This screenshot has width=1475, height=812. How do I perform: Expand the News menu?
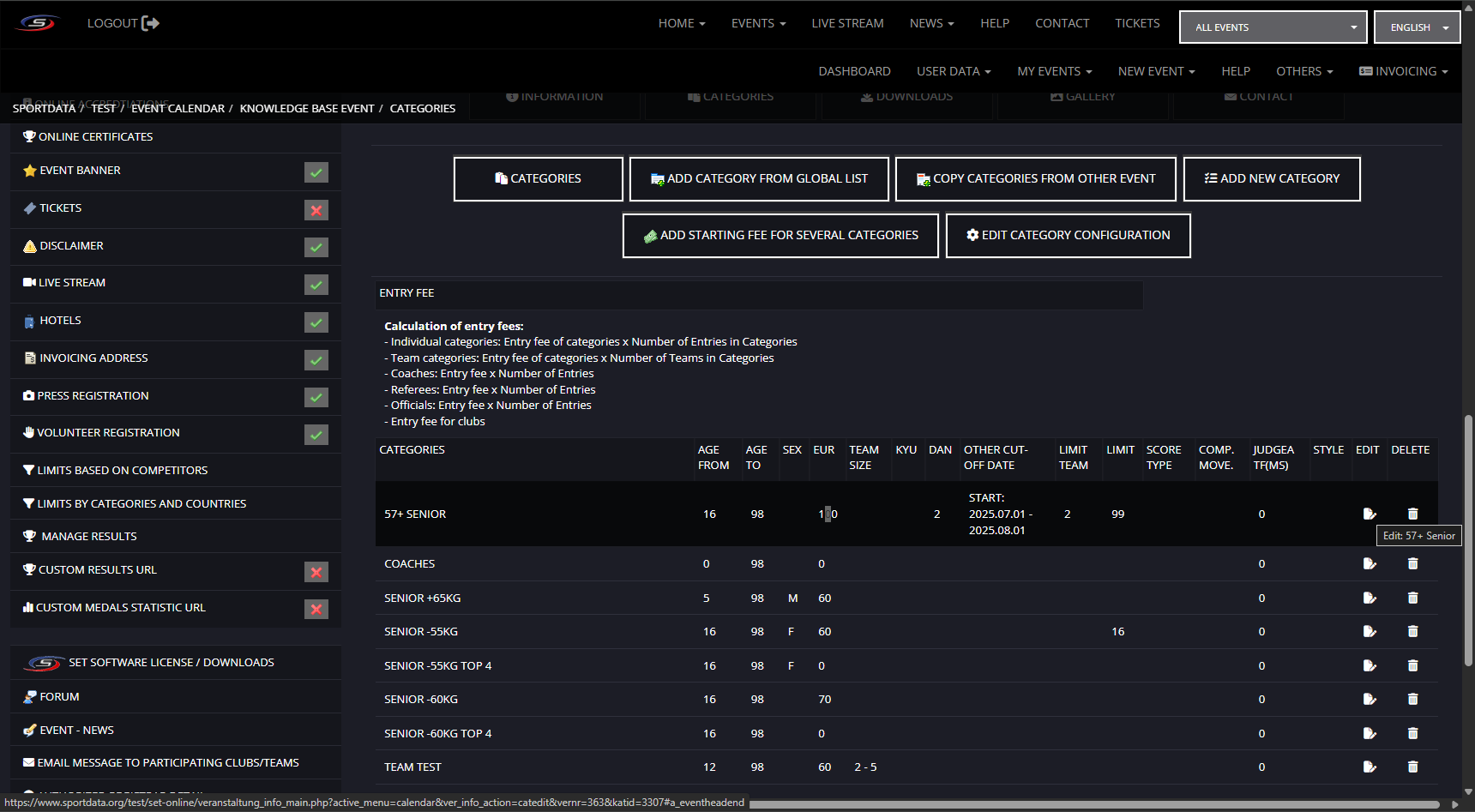click(931, 23)
